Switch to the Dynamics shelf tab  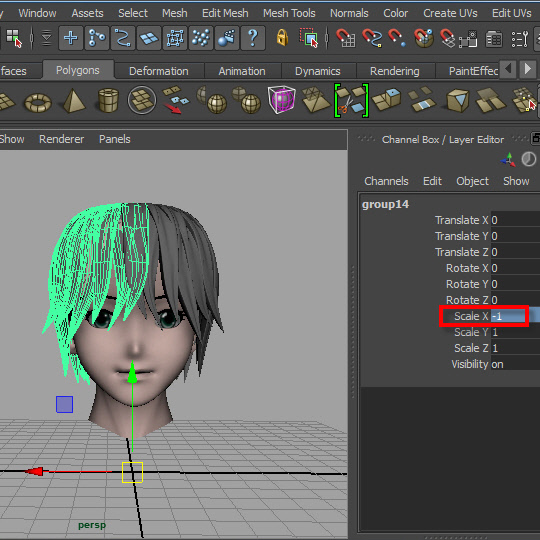318,71
